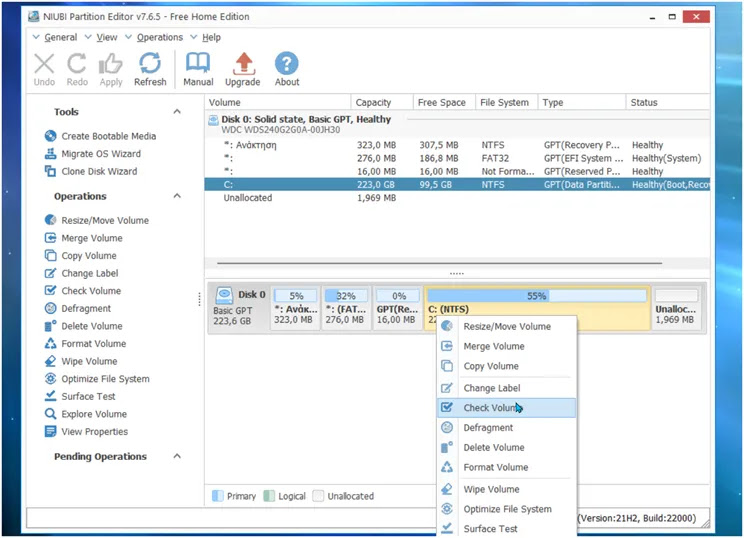Click the Apply thumbs-up icon
Screen dimensions: 744x538
click(x=111, y=64)
